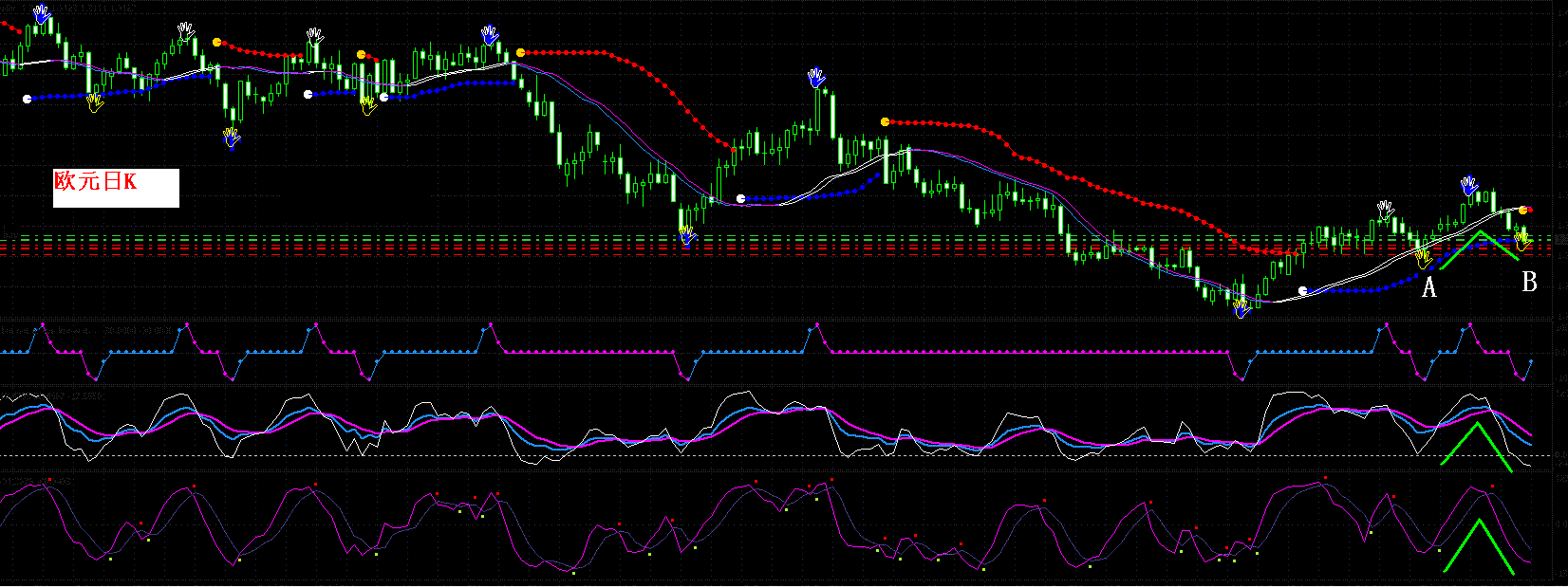Click blue hand marker atop peak between A and B
Viewport: 1568px width, 588px height.
pos(1469,185)
